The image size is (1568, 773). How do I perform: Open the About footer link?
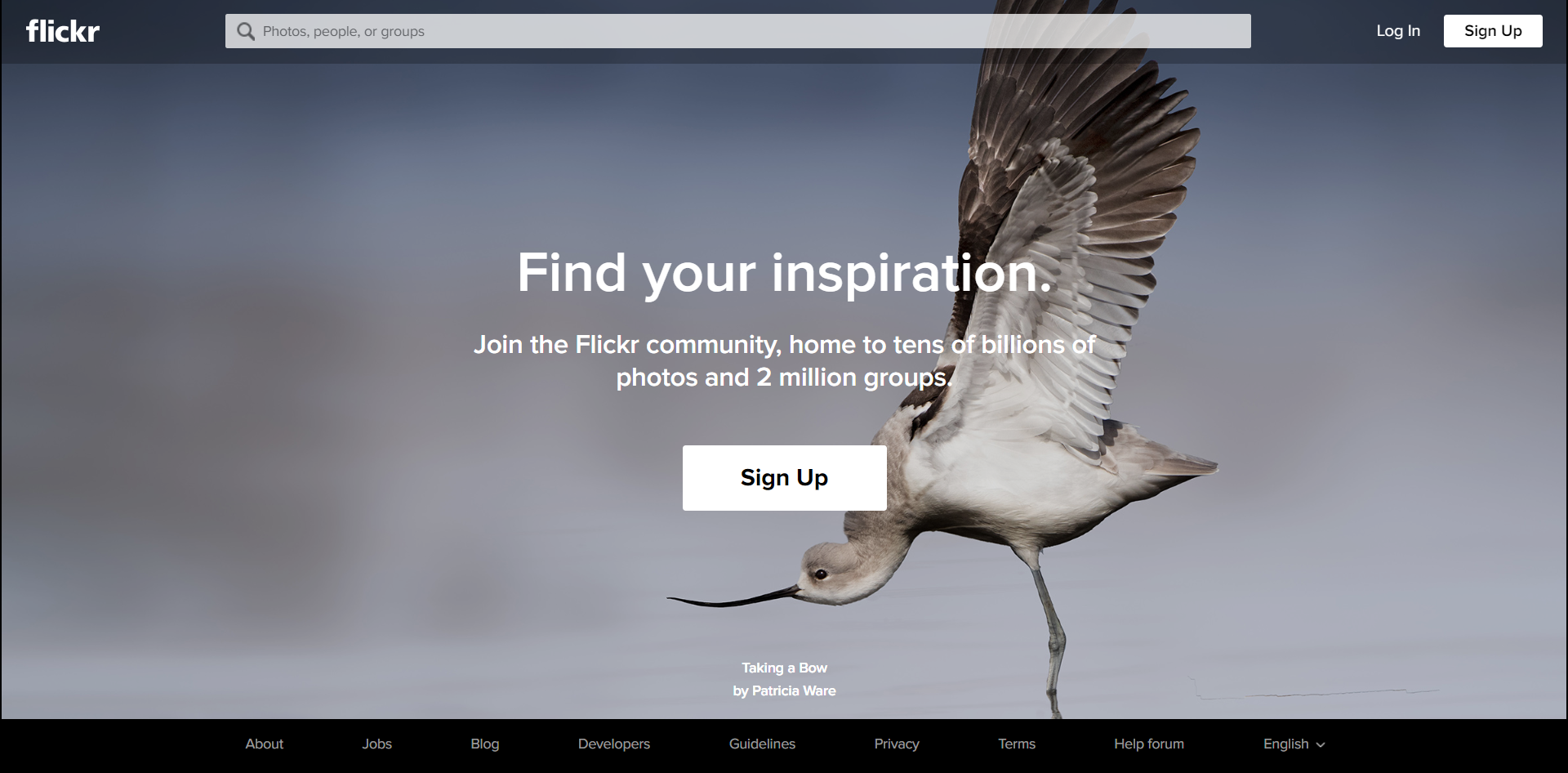point(265,744)
